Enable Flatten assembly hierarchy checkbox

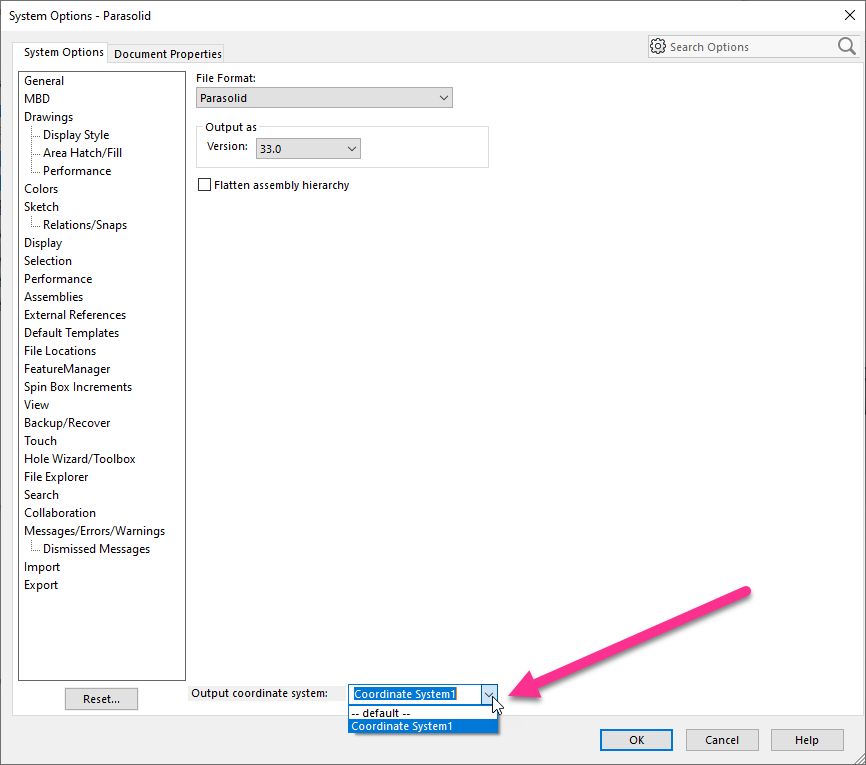point(204,185)
